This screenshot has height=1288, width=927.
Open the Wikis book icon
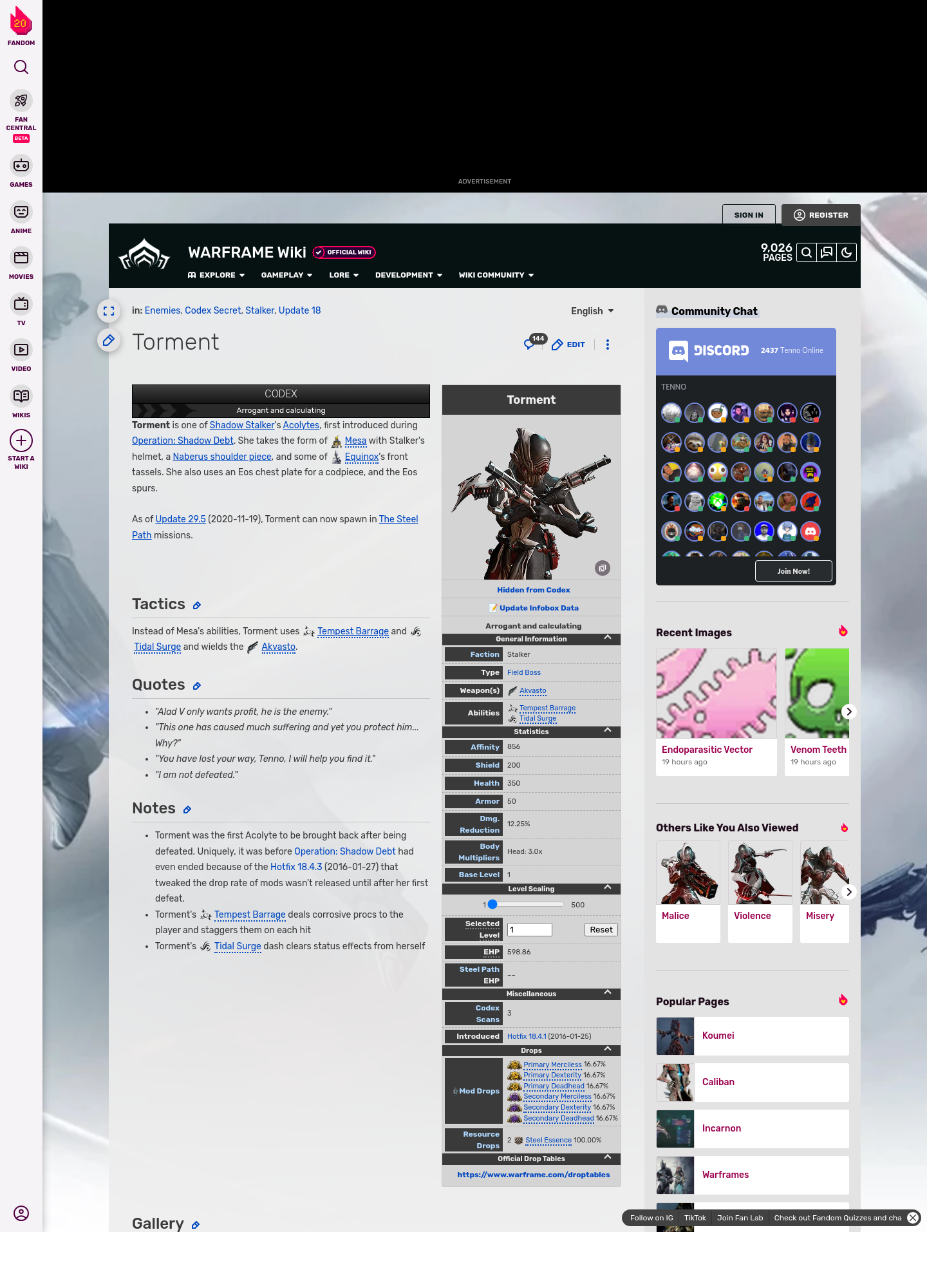21,396
